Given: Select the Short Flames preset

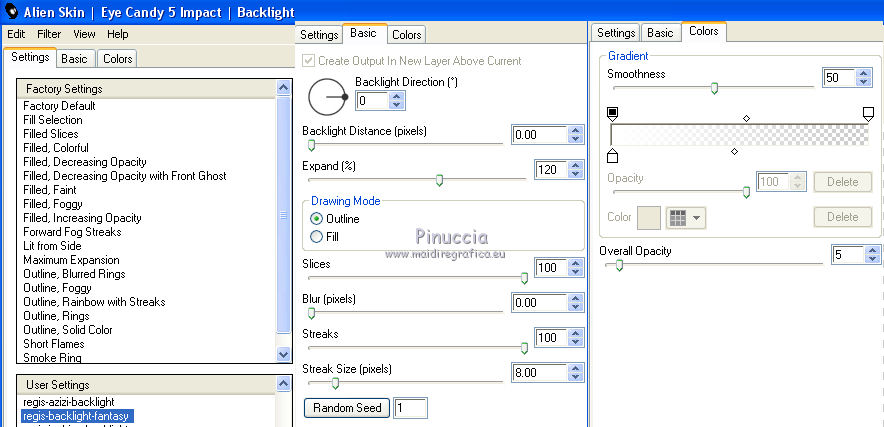Looking at the screenshot, I should [54, 344].
